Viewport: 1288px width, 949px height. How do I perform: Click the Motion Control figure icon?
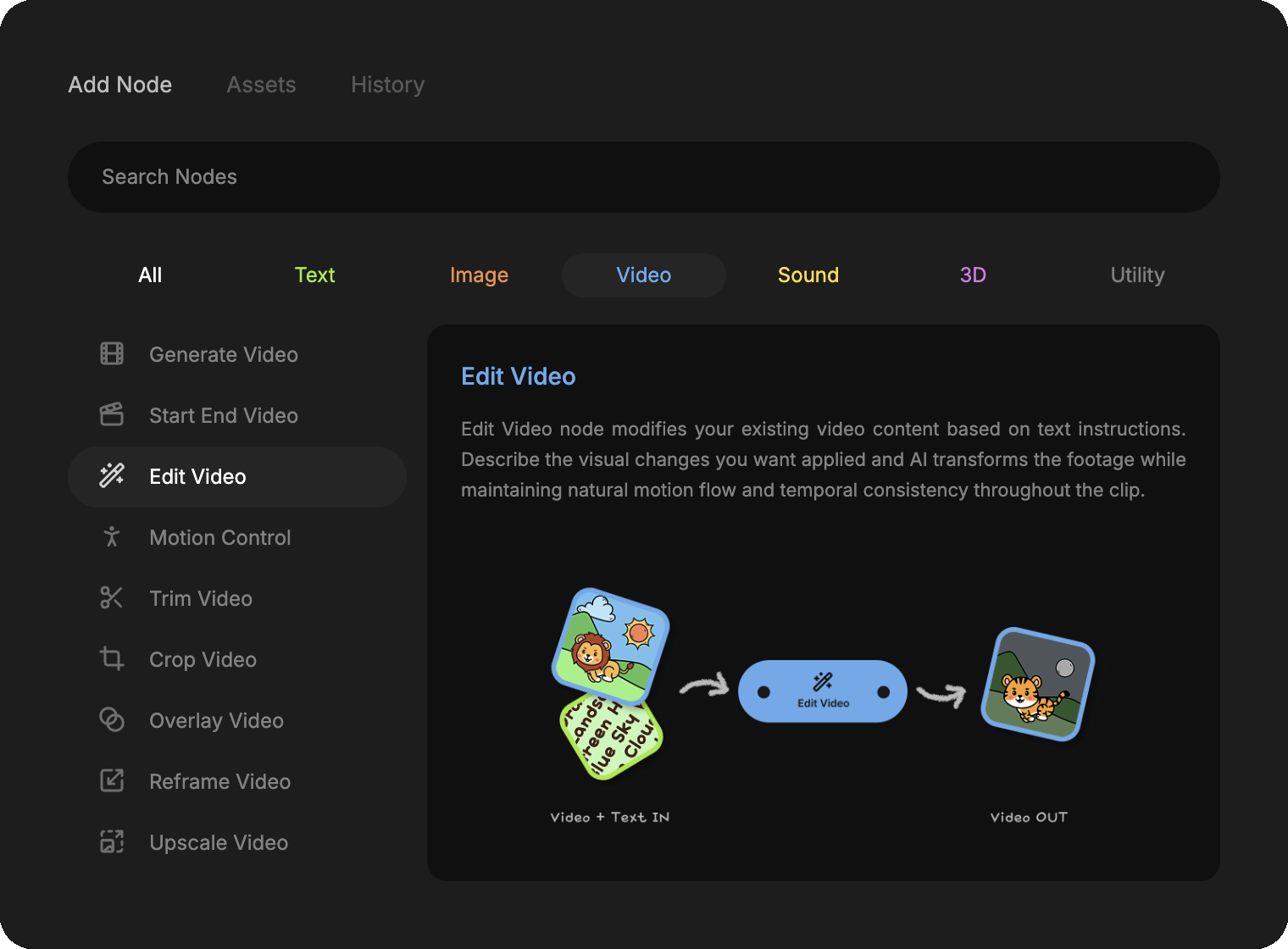(112, 537)
